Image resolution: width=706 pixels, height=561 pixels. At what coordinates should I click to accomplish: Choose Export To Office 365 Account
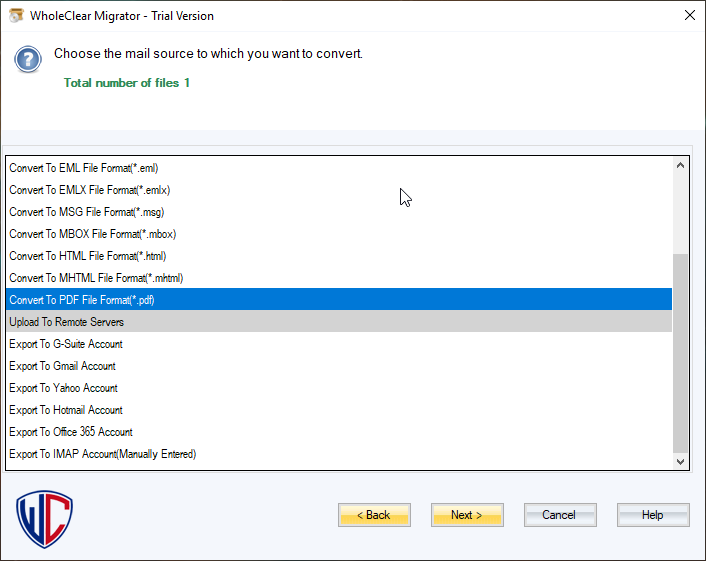tap(71, 432)
